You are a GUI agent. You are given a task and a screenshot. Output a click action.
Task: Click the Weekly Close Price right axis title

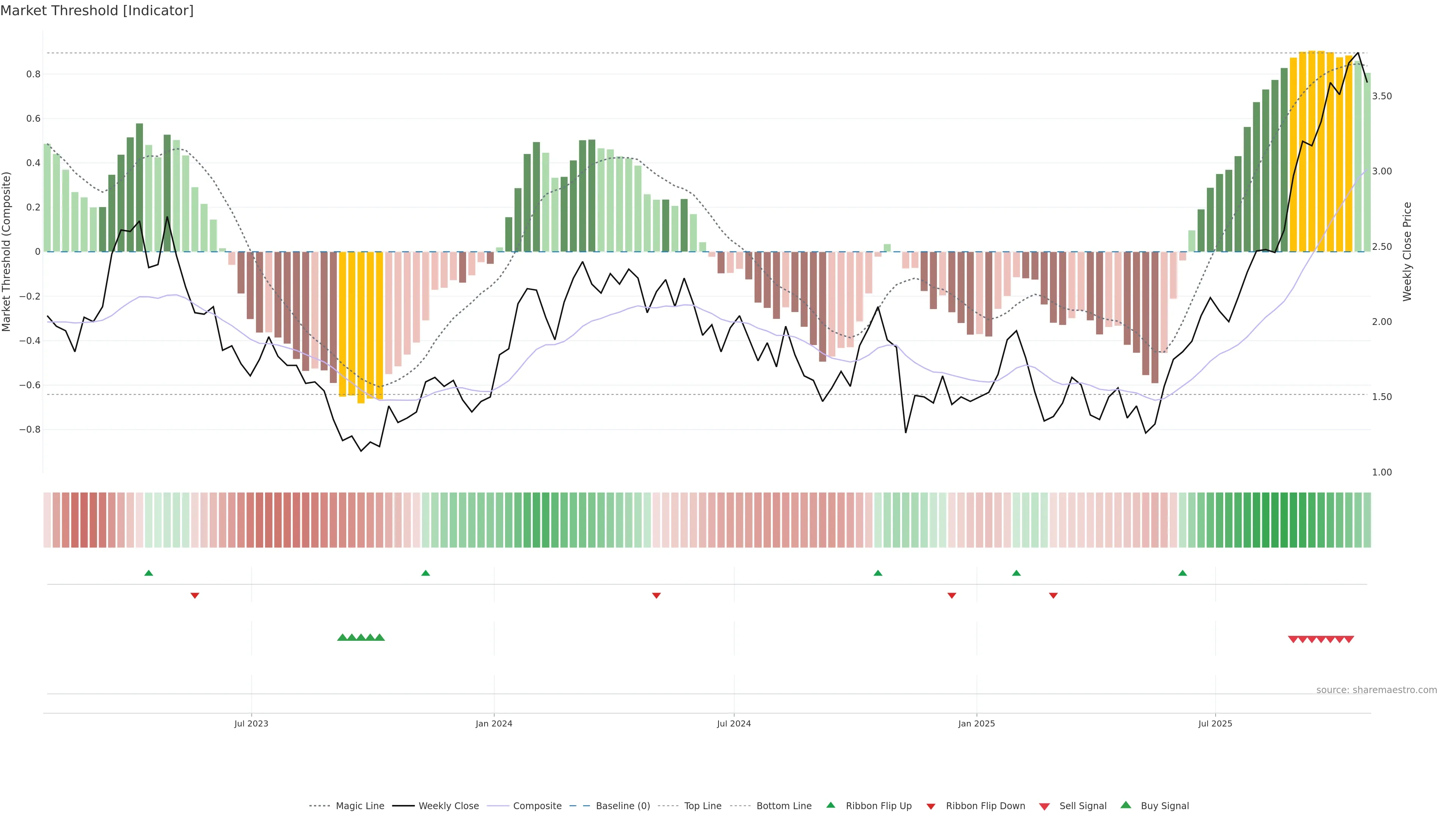tap(1407, 251)
